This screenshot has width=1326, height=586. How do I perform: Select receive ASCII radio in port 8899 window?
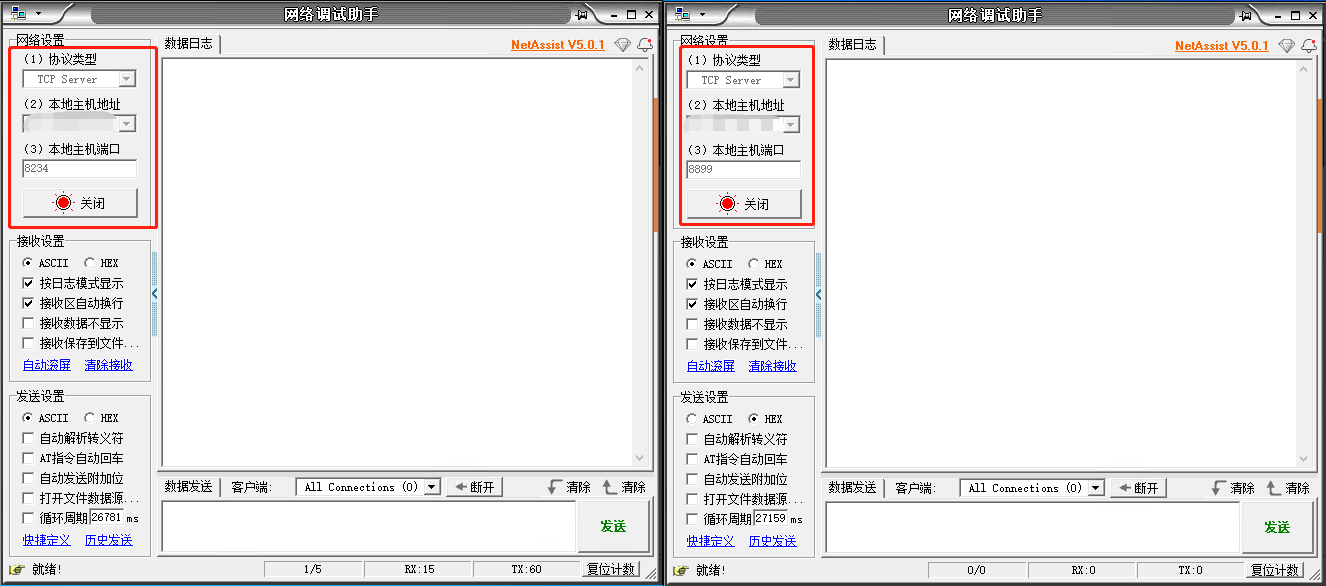click(x=692, y=264)
